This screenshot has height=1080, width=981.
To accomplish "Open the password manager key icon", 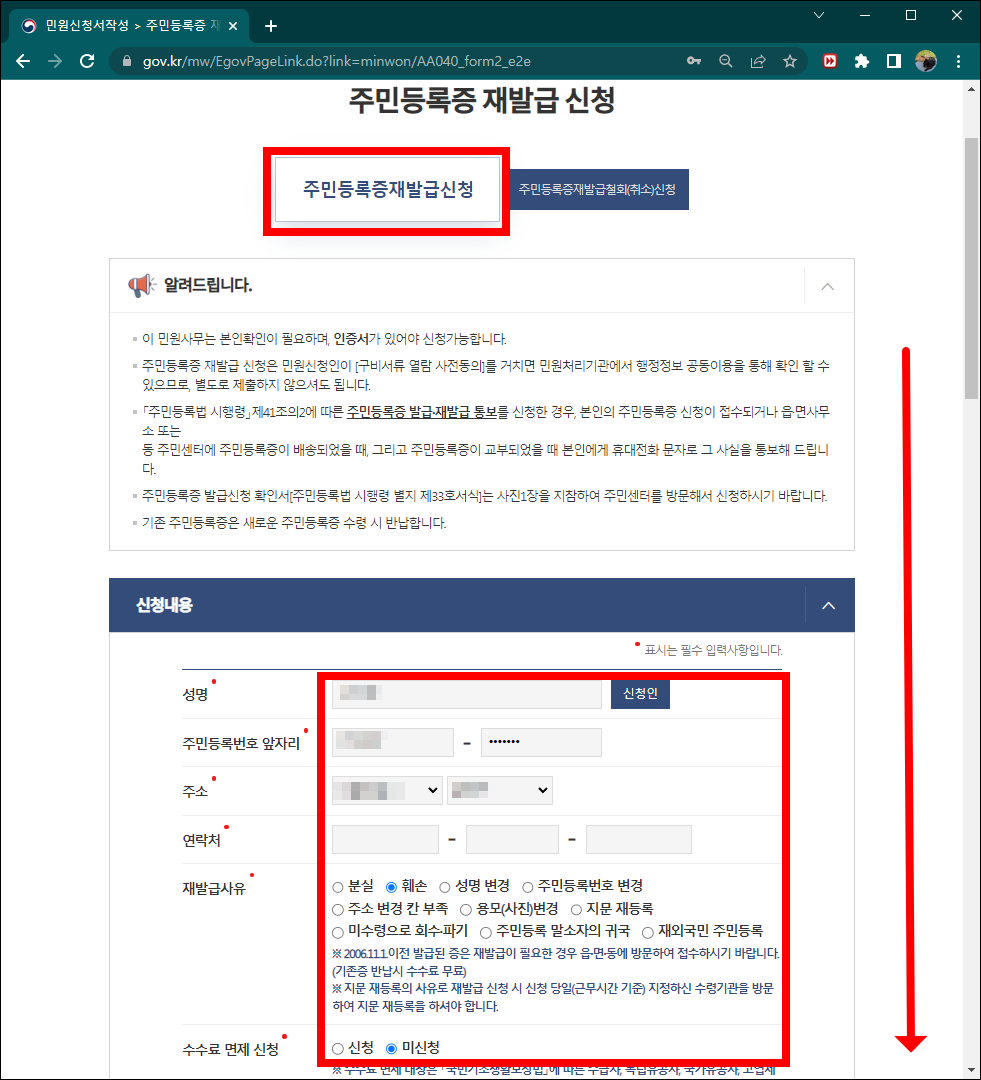I will tap(694, 61).
